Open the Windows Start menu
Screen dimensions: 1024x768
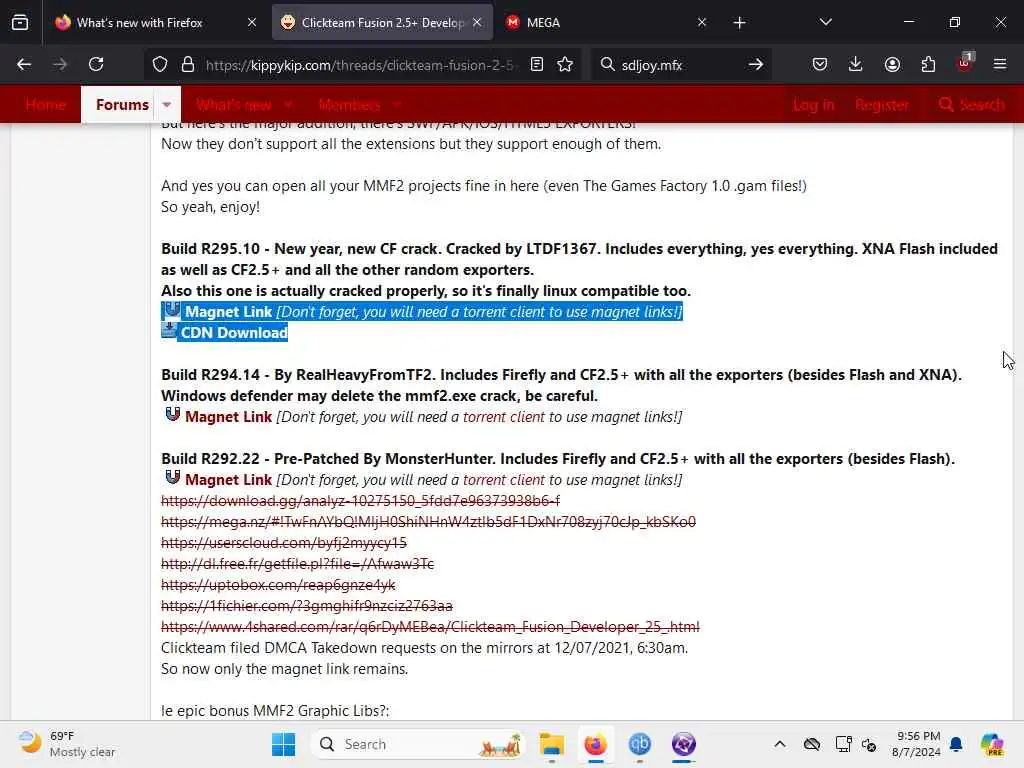pos(283,744)
